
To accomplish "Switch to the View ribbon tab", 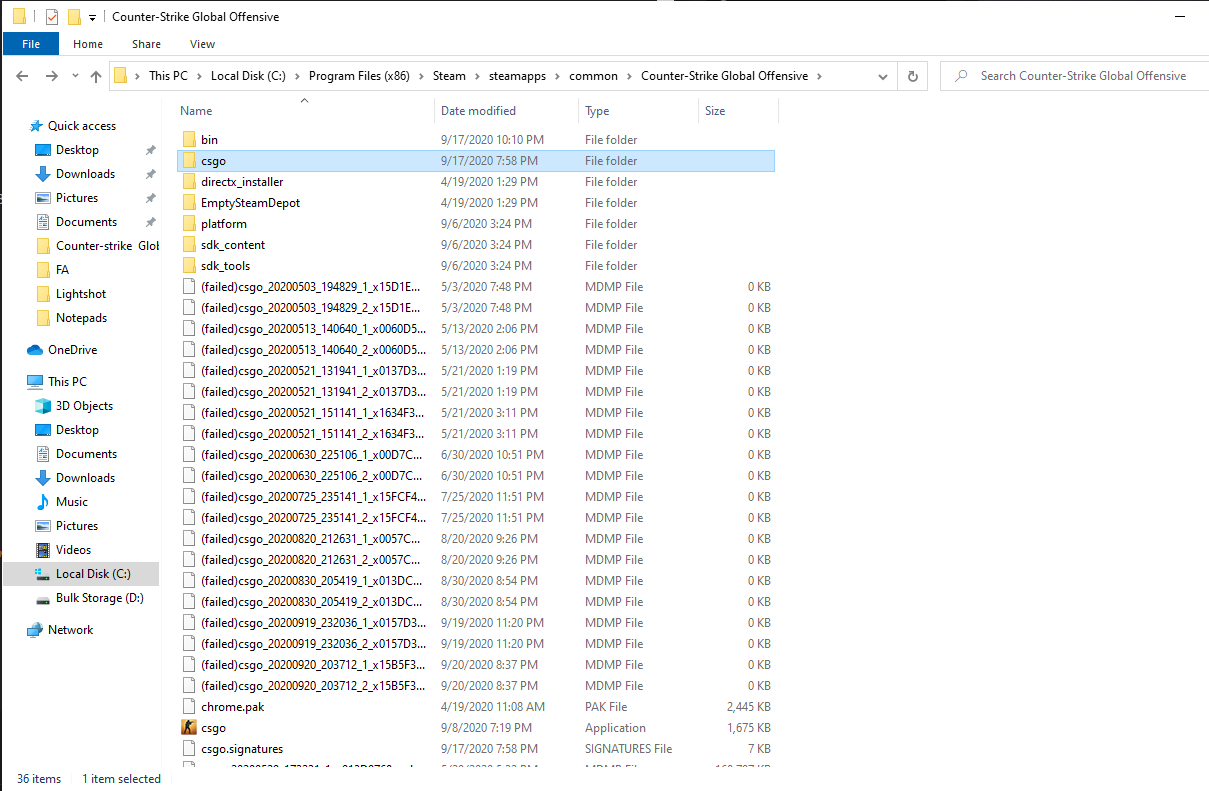I will [x=202, y=44].
